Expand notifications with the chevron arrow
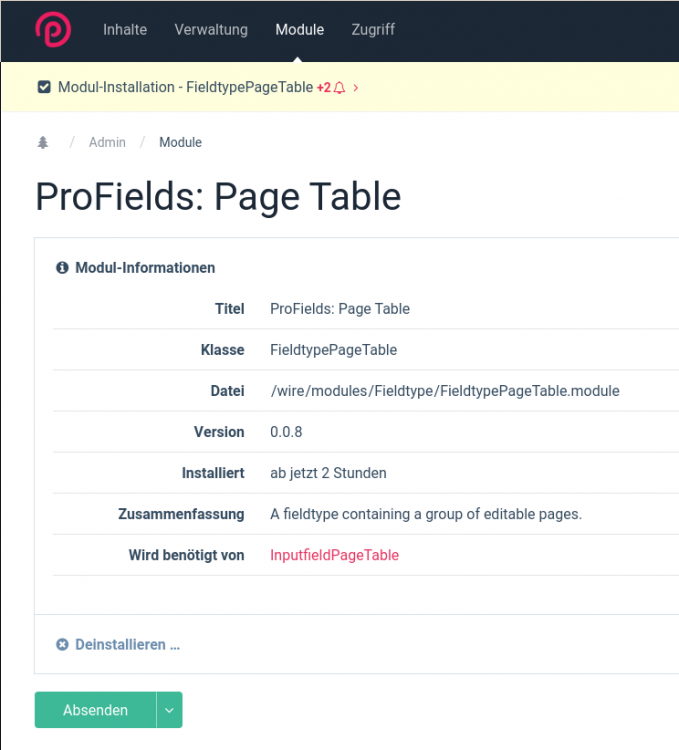Screen dimensions: 679x750 coord(355,88)
